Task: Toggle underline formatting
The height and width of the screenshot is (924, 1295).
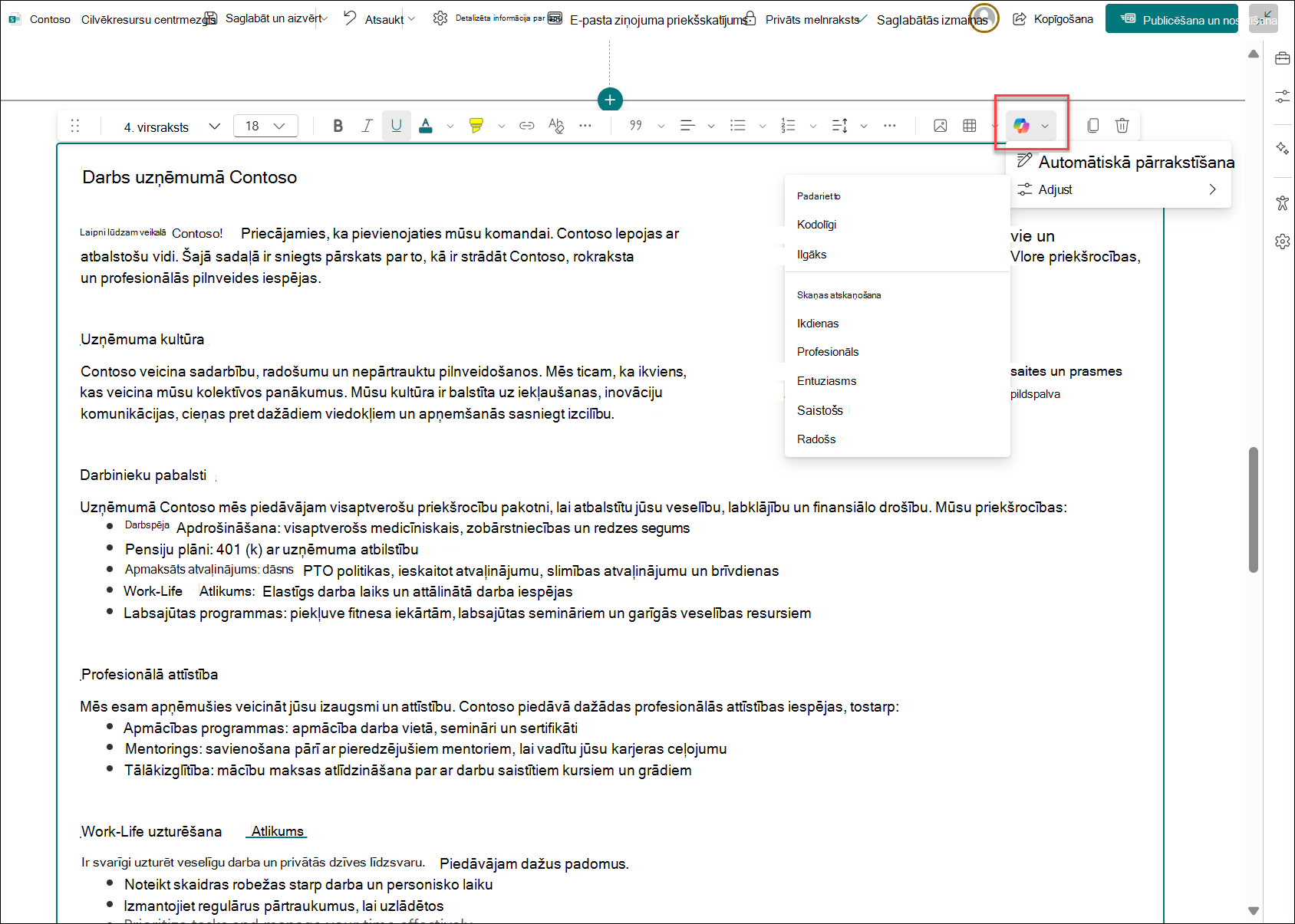Action: pos(397,126)
